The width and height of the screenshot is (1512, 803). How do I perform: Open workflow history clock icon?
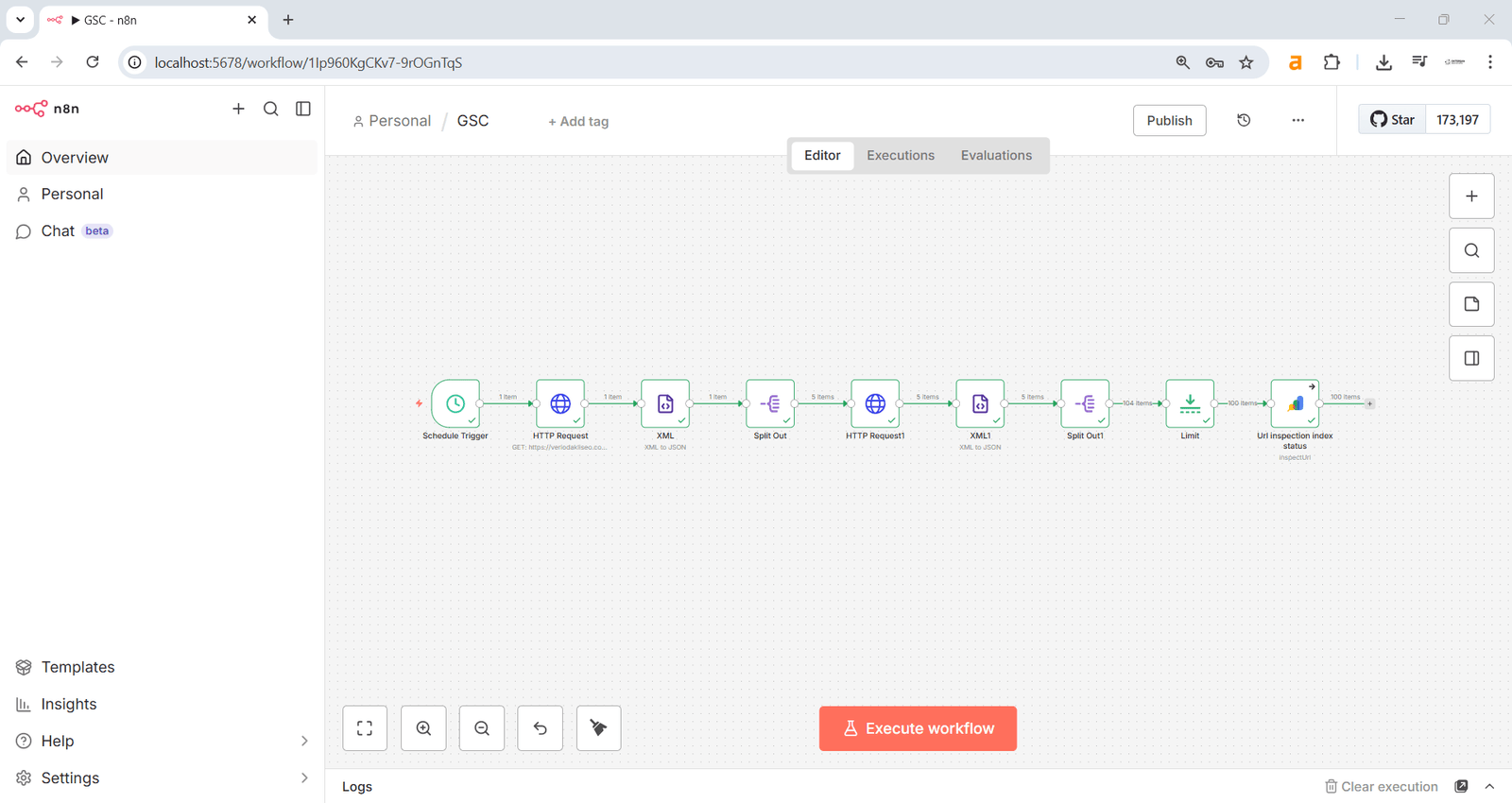[x=1244, y=120]
